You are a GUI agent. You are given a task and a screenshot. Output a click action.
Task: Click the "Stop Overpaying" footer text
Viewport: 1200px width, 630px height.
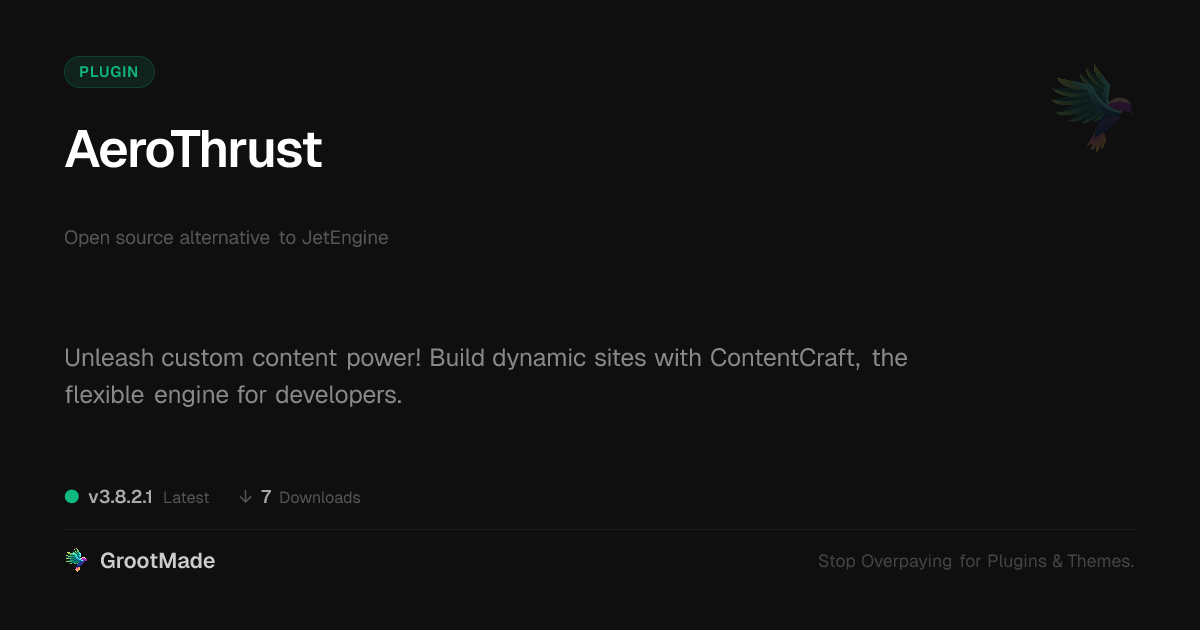pyautogui.click(x=885, y=562)
